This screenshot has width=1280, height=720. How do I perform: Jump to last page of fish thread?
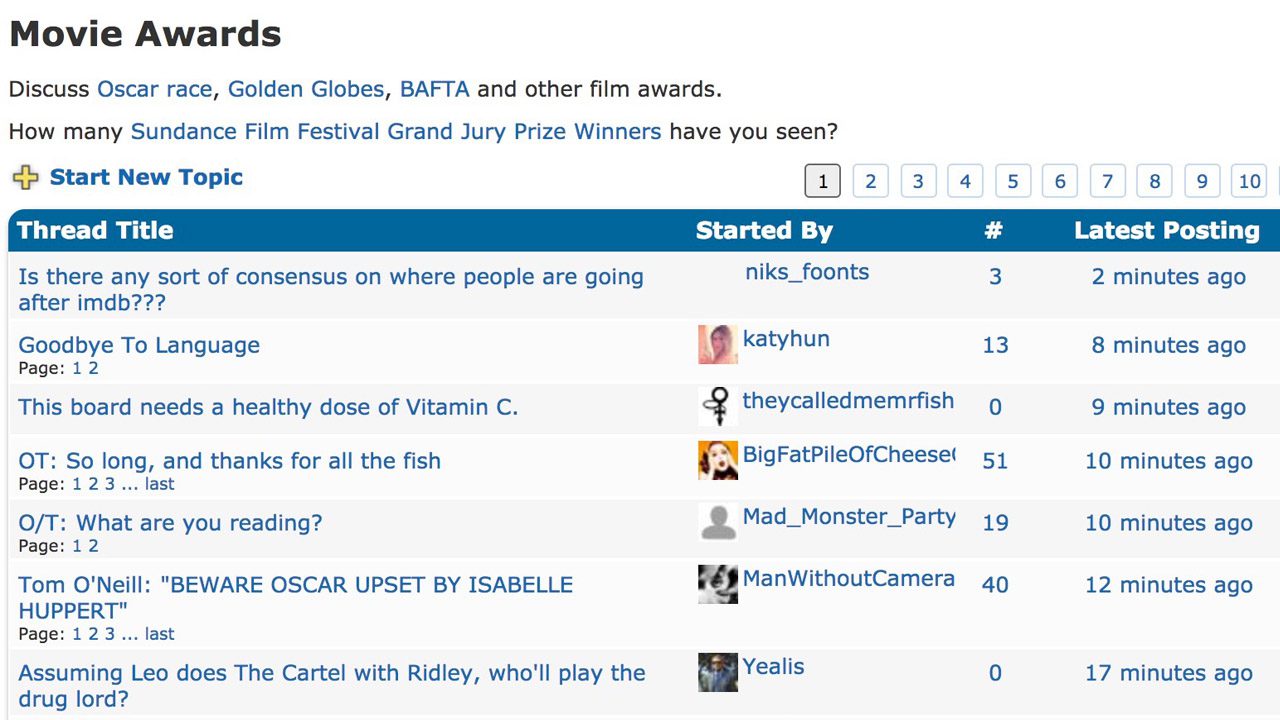click(159, 484)
